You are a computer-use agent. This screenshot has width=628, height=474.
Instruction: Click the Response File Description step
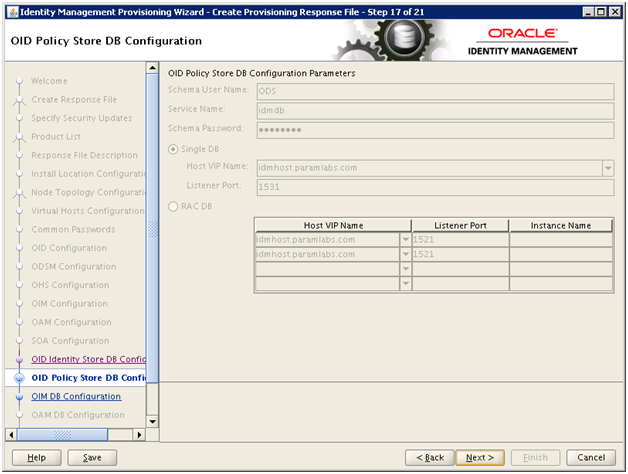coord(85,155)
